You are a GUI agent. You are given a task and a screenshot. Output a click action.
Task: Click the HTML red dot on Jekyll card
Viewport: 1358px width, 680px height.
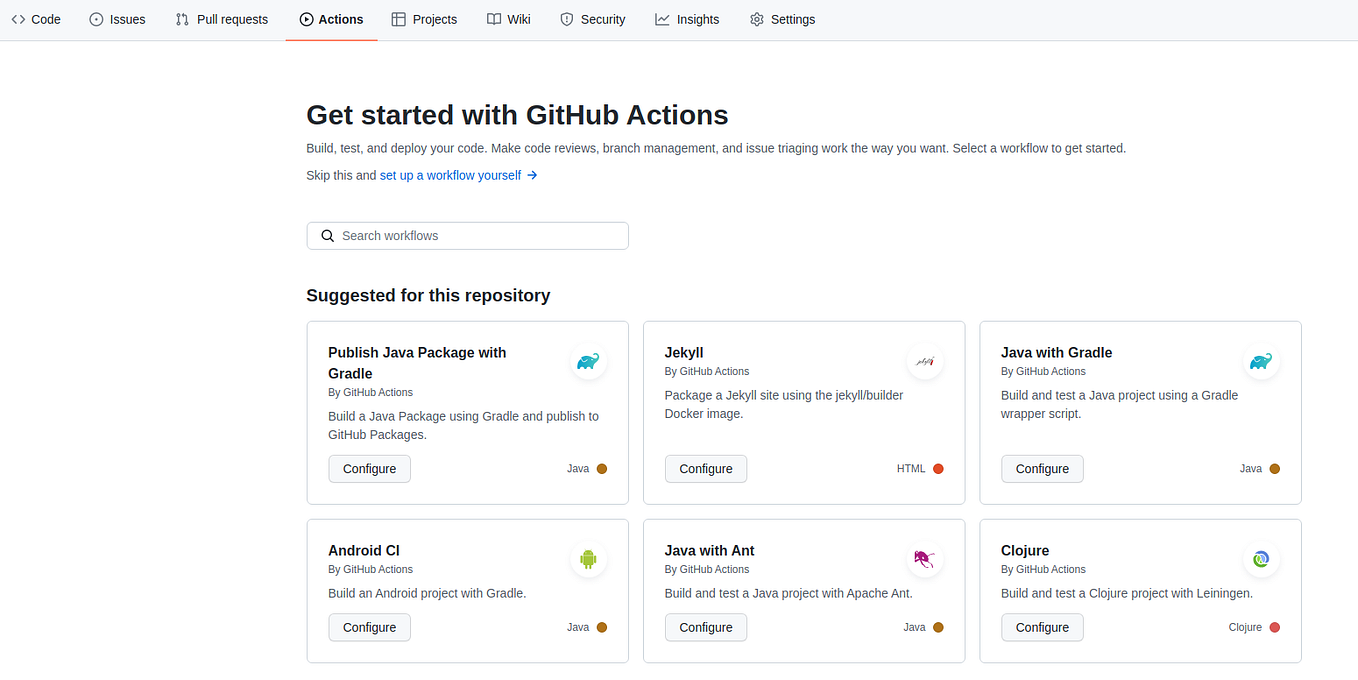pos(937,468)
